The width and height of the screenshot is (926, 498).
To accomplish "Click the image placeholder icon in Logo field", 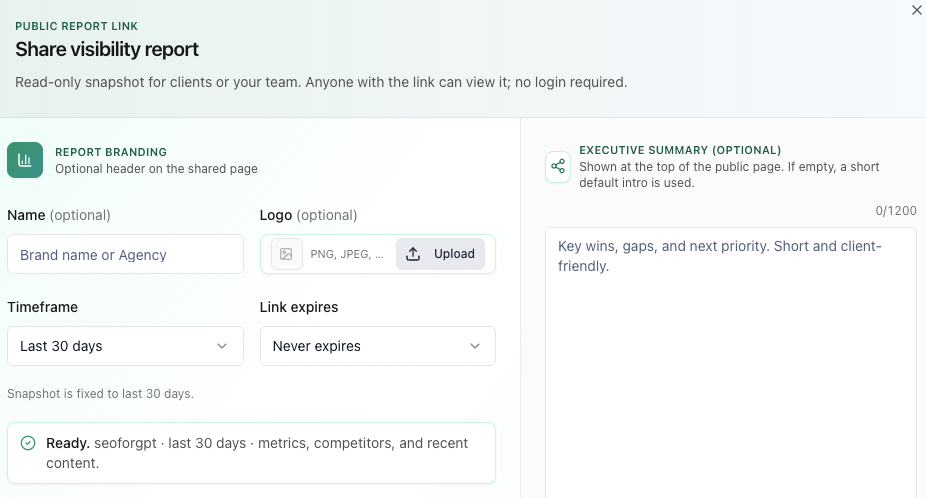I will click(x=286, y=254).
